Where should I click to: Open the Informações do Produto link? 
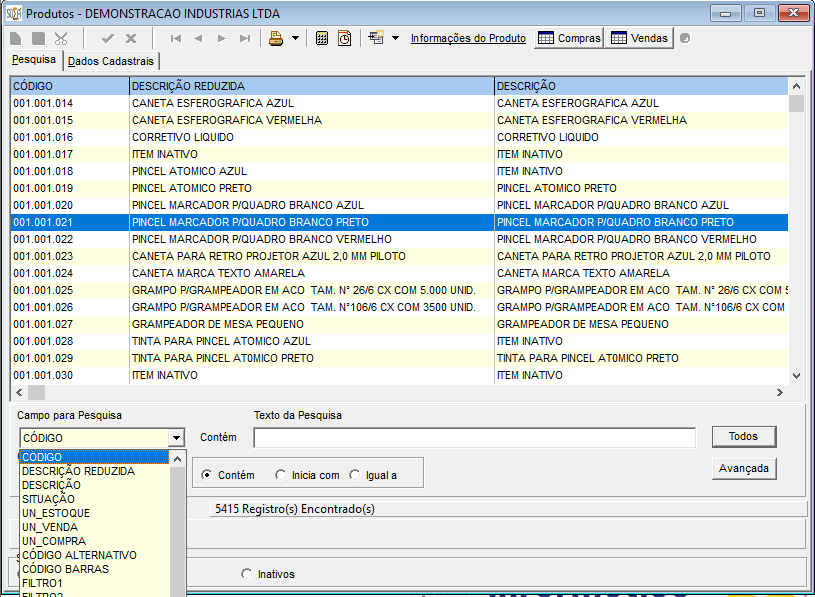[x=468, y=38]
